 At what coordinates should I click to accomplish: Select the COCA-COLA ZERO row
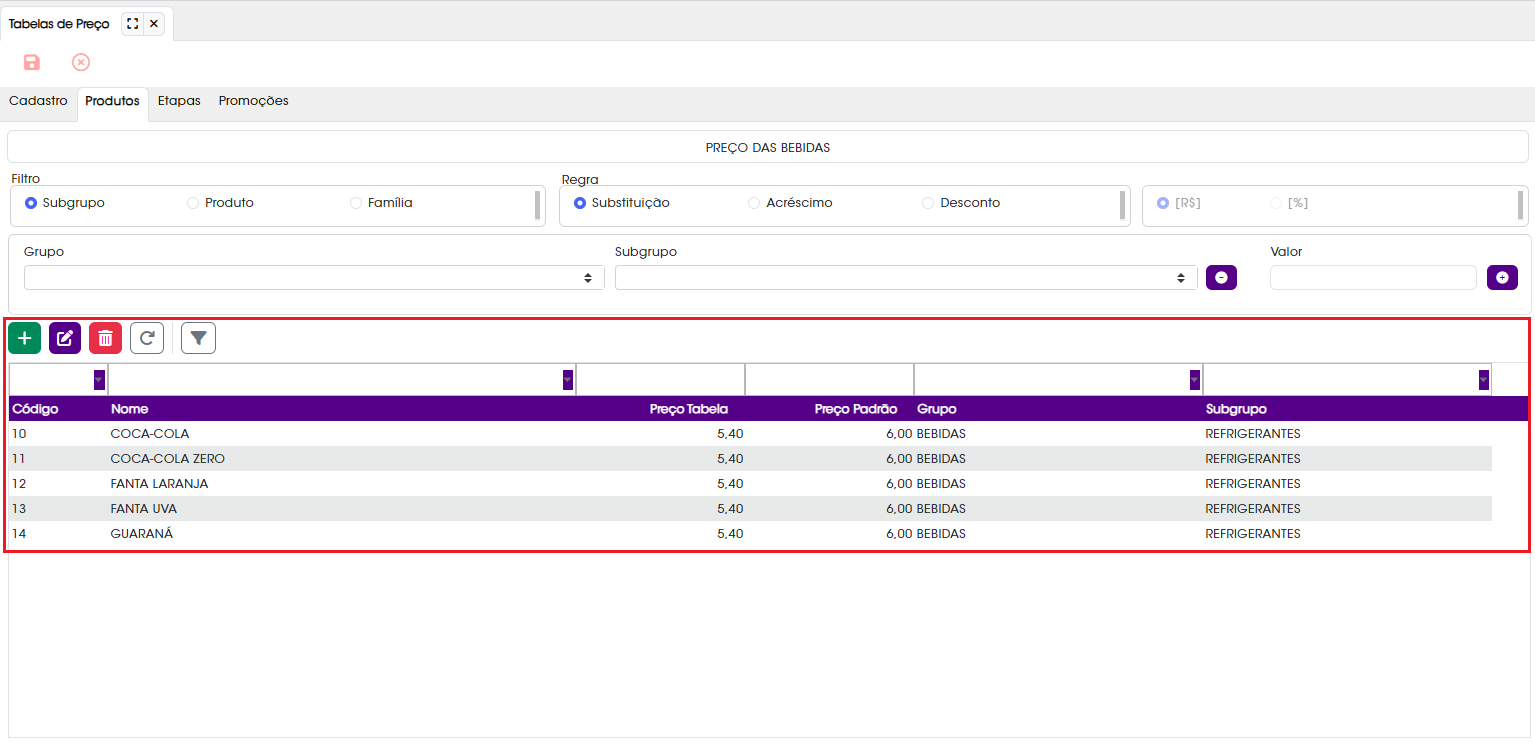(x=750, y=459)
